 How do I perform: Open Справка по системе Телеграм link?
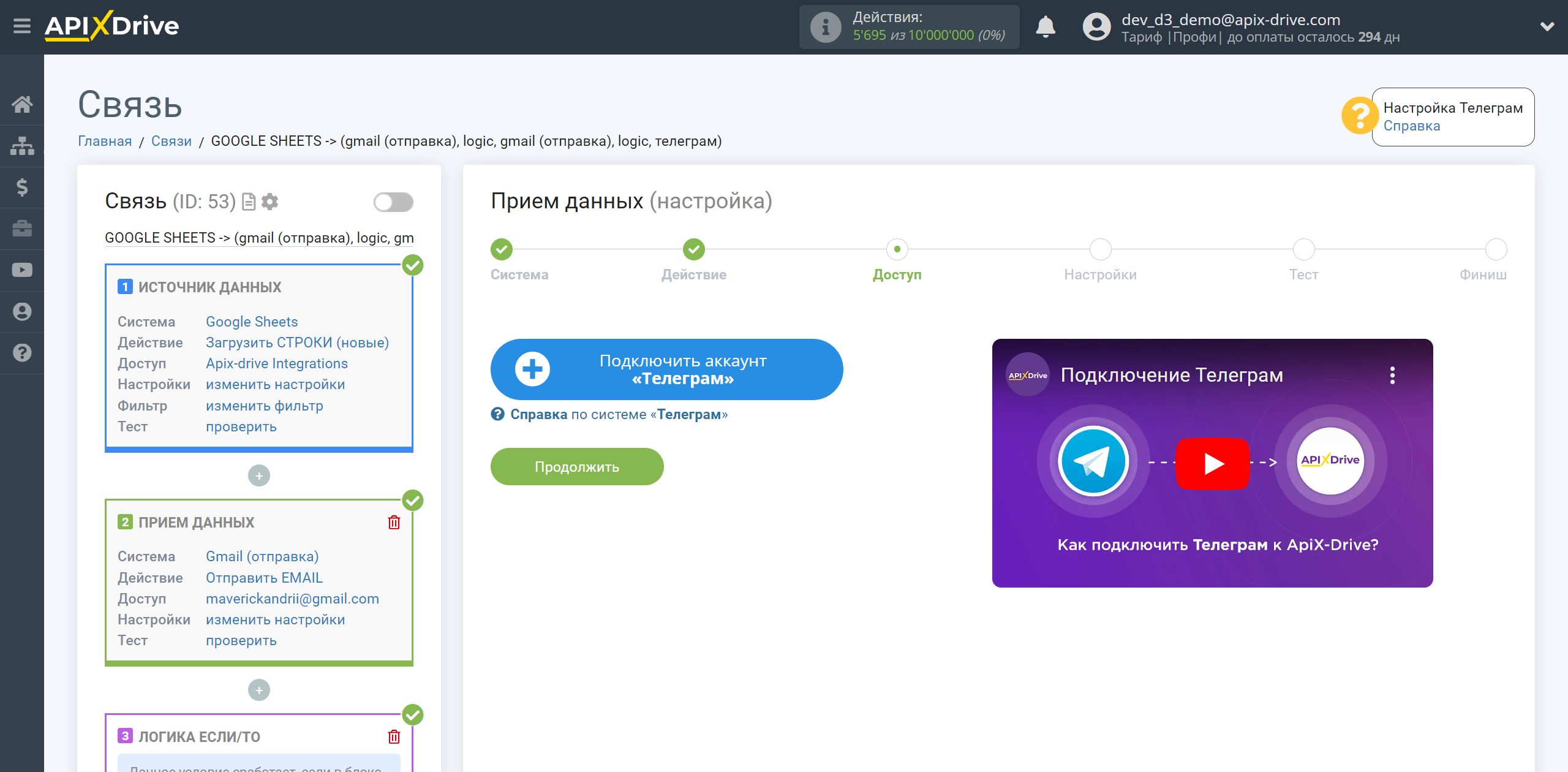[619, 414]
